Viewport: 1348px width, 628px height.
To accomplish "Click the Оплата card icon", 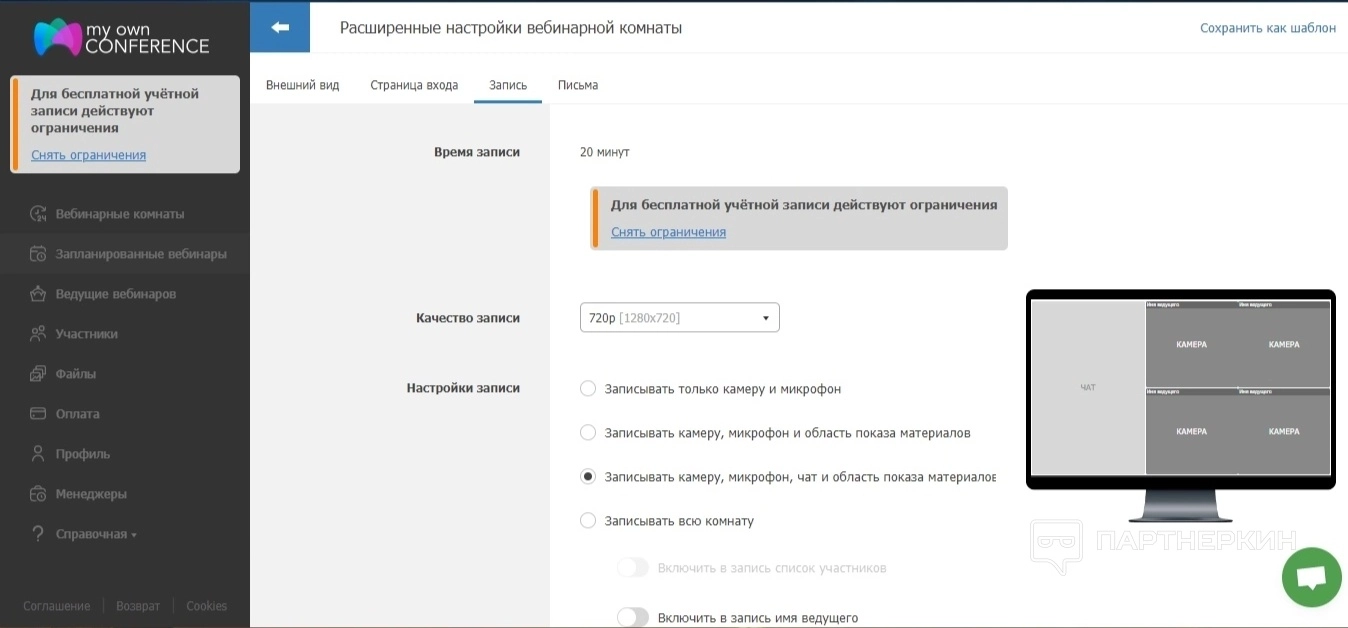I will coord(39,414).
